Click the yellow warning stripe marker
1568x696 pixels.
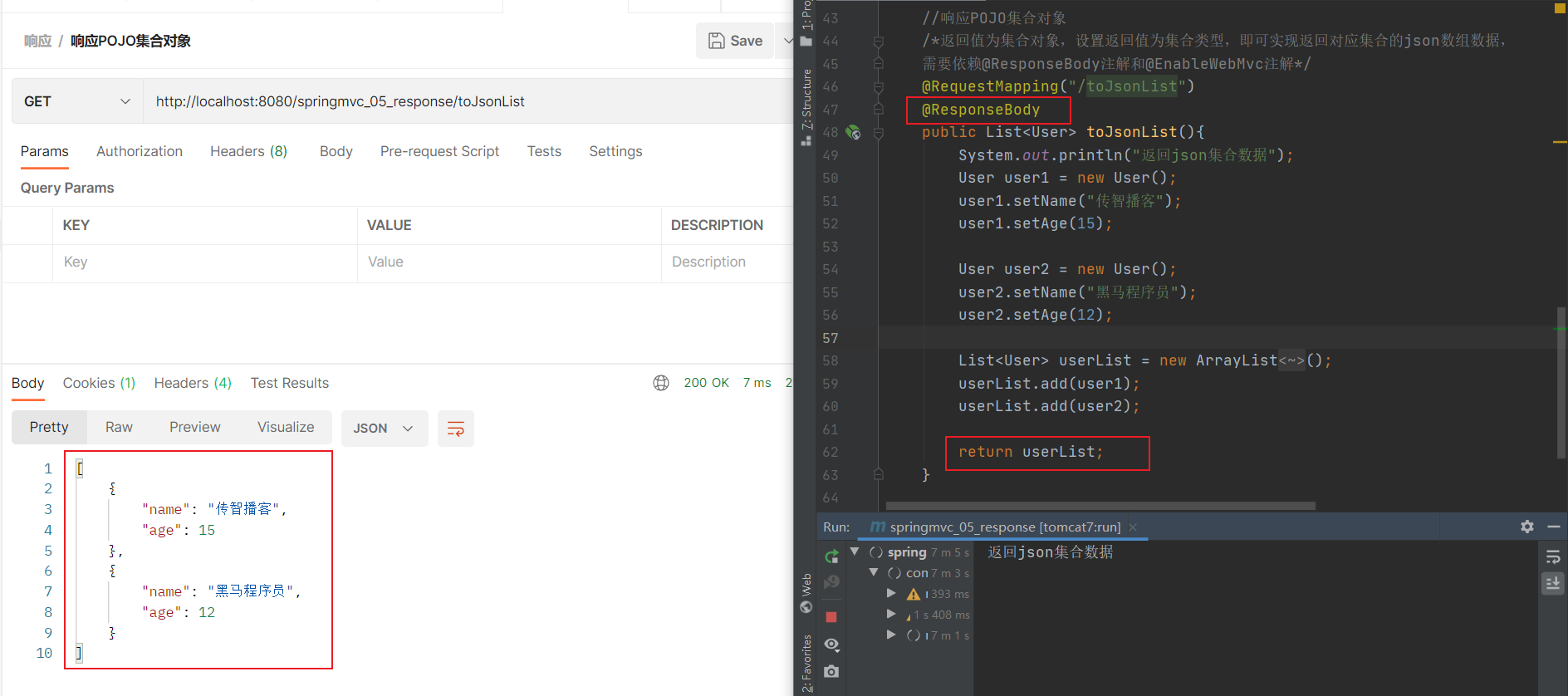[1560, 142]
